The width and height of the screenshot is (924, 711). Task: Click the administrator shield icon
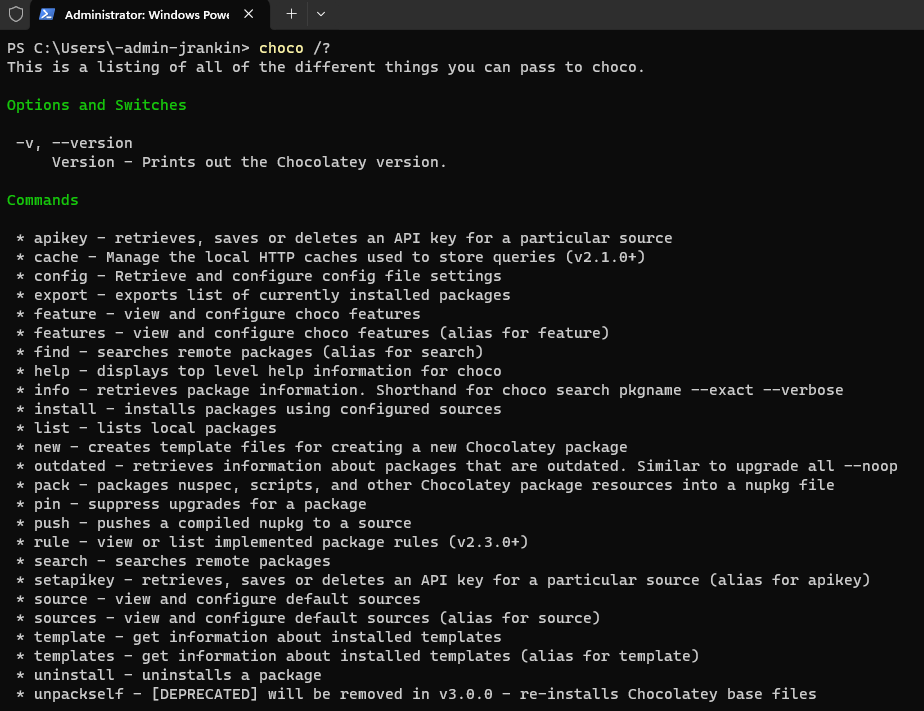[x=15, y=15]
